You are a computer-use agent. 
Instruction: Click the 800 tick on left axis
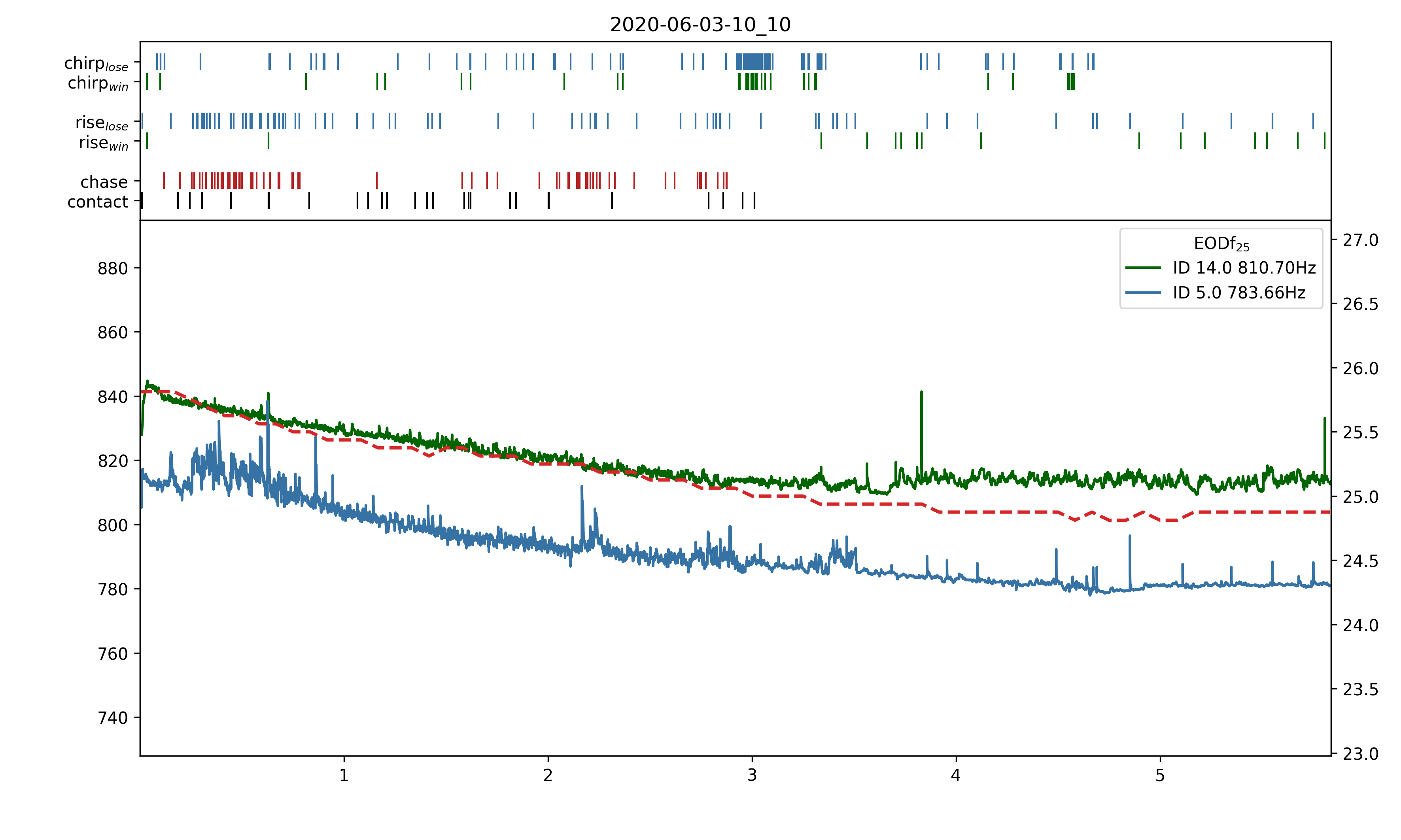point(113,525)
